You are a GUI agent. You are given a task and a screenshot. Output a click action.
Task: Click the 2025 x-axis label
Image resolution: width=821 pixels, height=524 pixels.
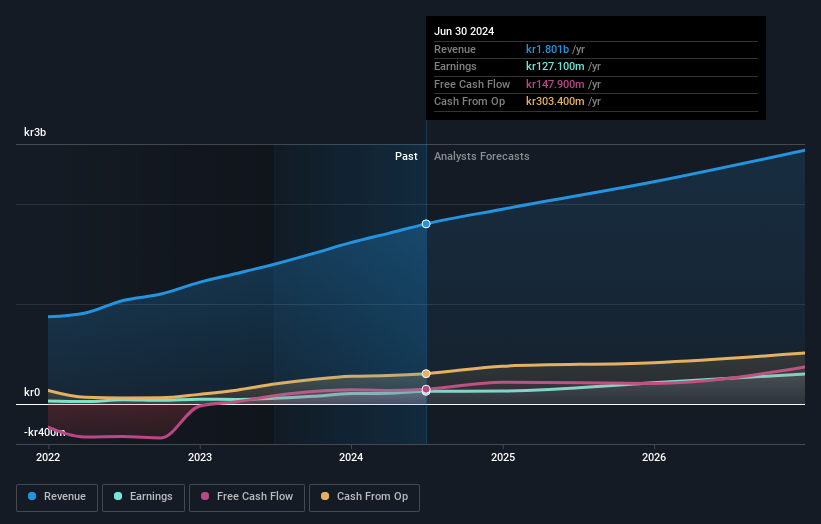503,457
